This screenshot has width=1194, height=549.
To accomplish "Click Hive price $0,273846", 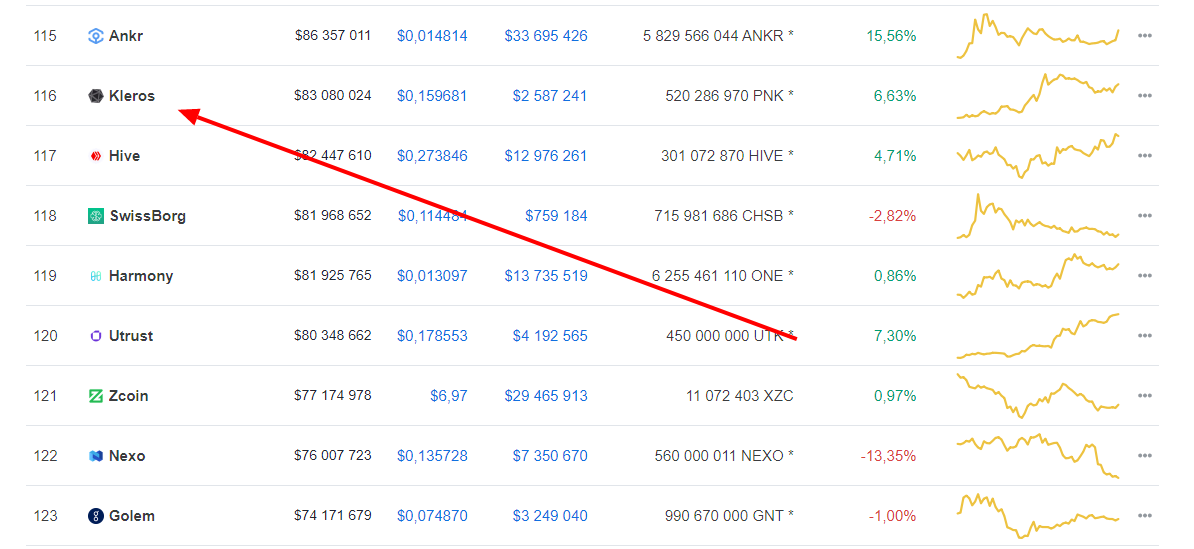I will (x=432, y=156).
